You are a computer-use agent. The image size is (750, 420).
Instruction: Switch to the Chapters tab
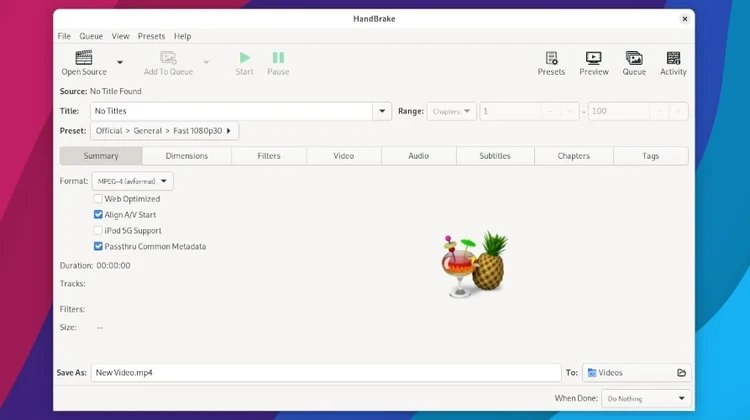(x=574, y=156)
